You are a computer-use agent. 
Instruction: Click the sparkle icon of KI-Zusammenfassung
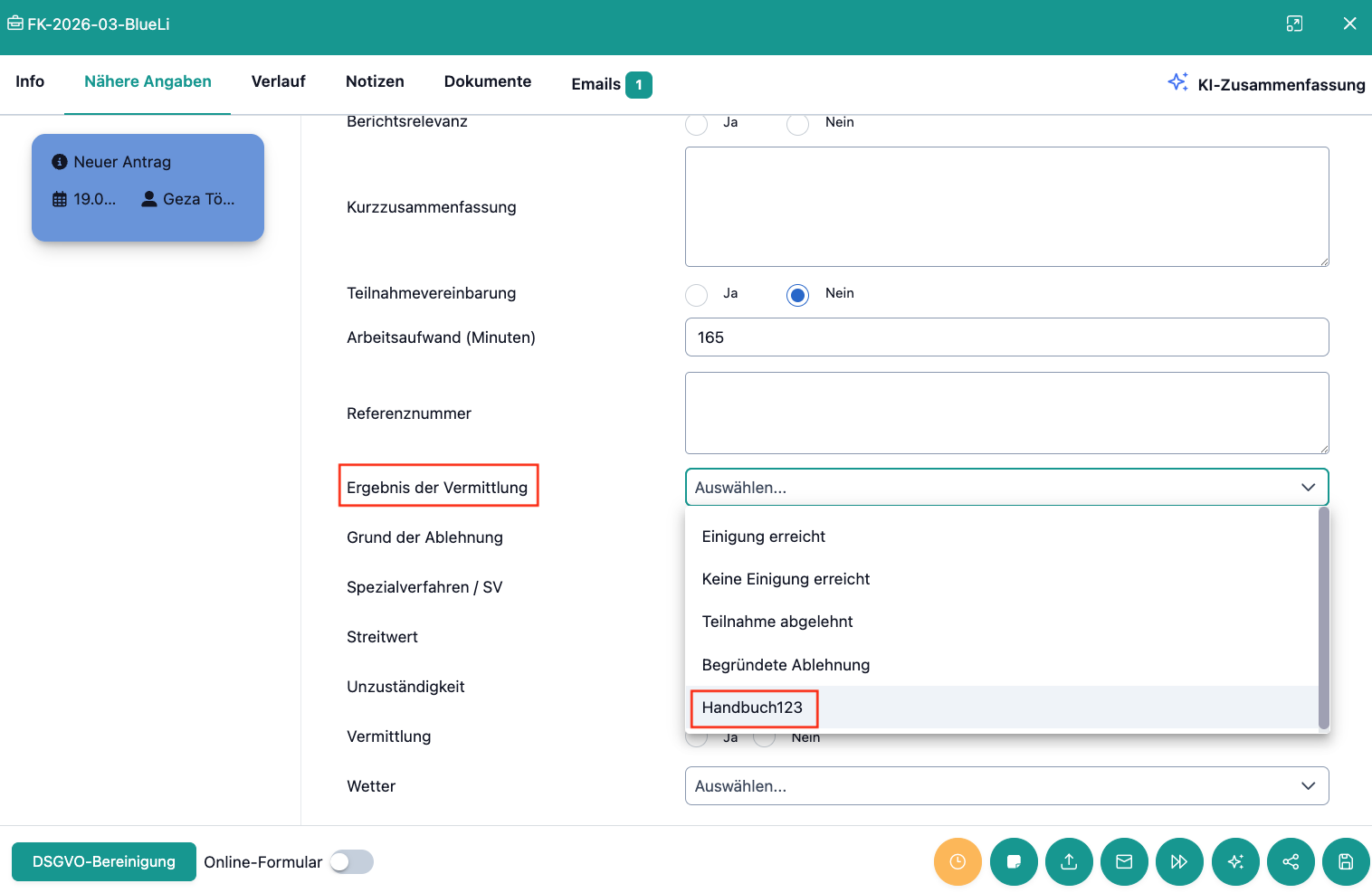[1177, 82]
